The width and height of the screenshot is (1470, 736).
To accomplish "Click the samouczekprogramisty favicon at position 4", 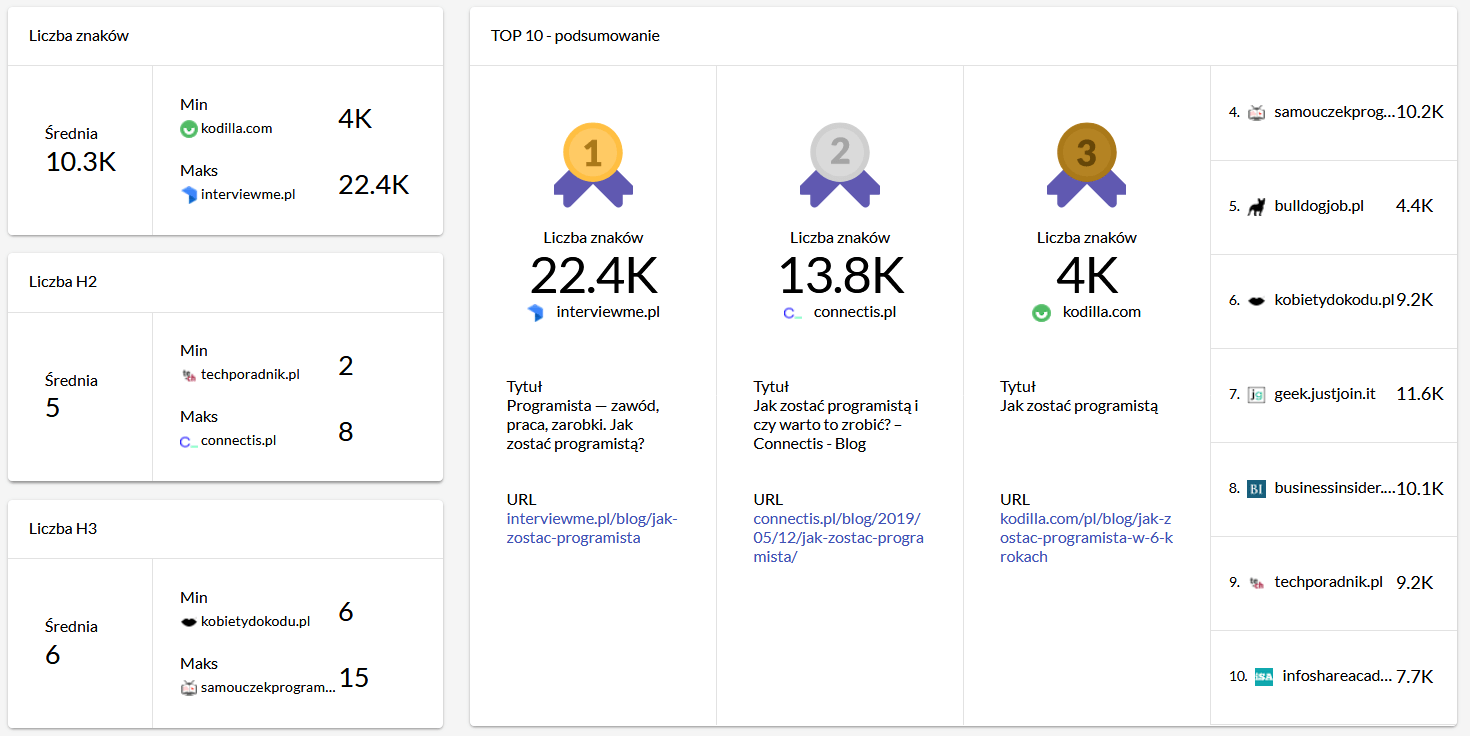I will (1257, 113).
